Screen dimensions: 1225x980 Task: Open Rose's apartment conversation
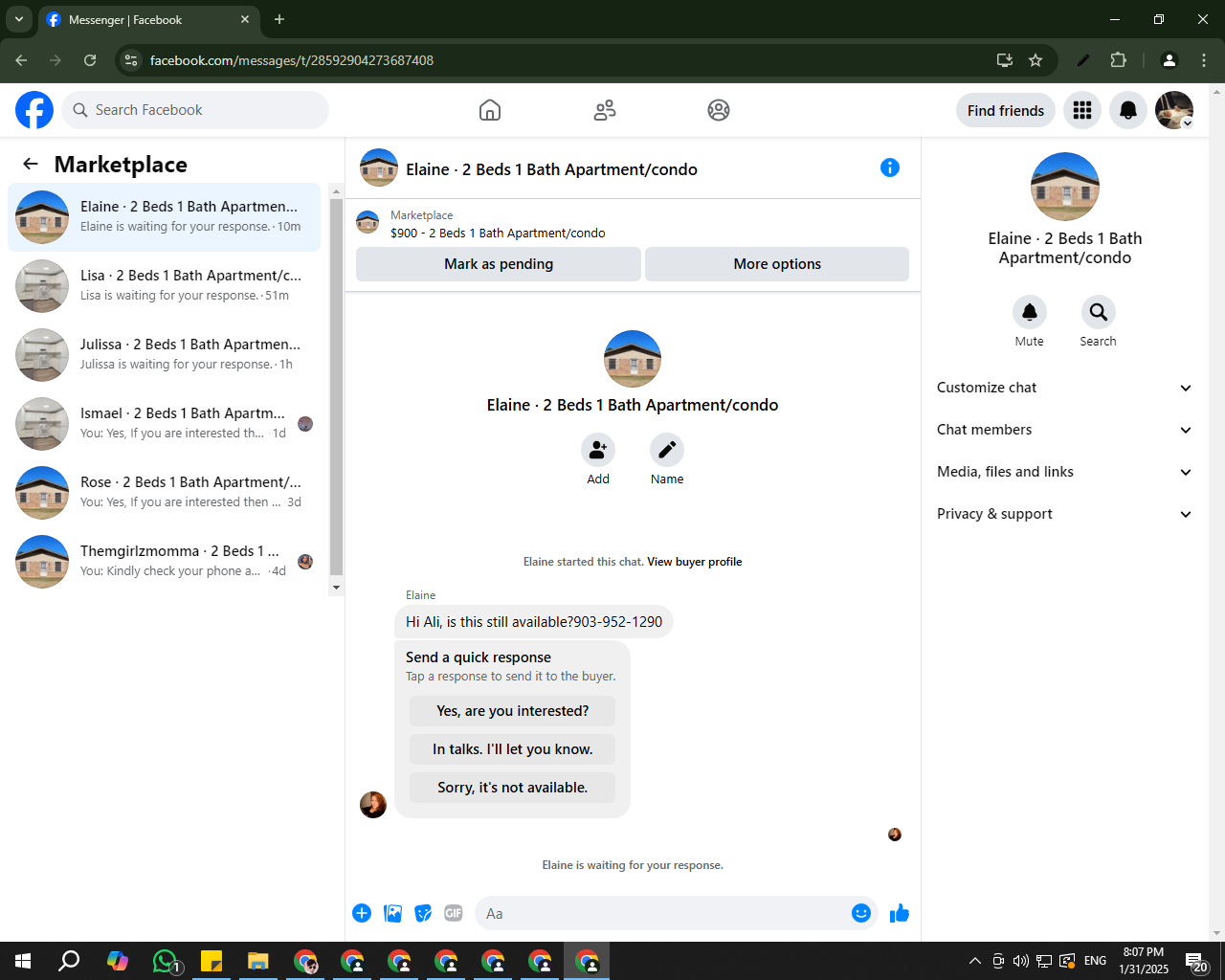pyautogui.click(x=164, y=493)
